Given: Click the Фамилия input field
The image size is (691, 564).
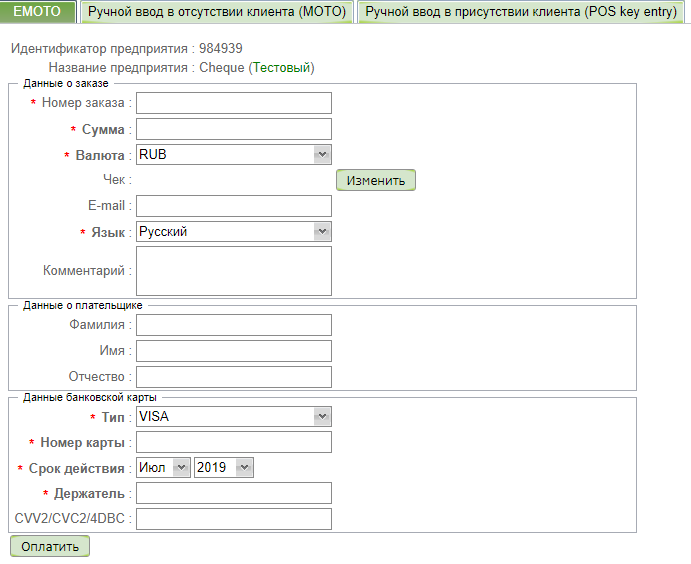Looking at the screenshot, I should (233, 325).
